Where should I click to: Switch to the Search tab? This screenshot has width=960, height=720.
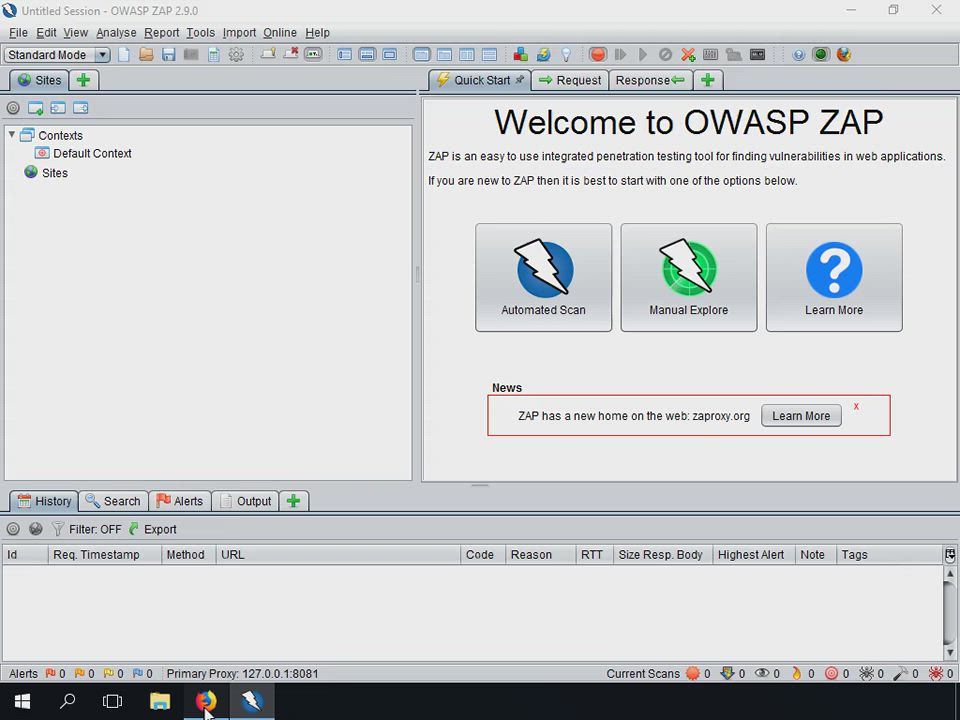[113, 501]
